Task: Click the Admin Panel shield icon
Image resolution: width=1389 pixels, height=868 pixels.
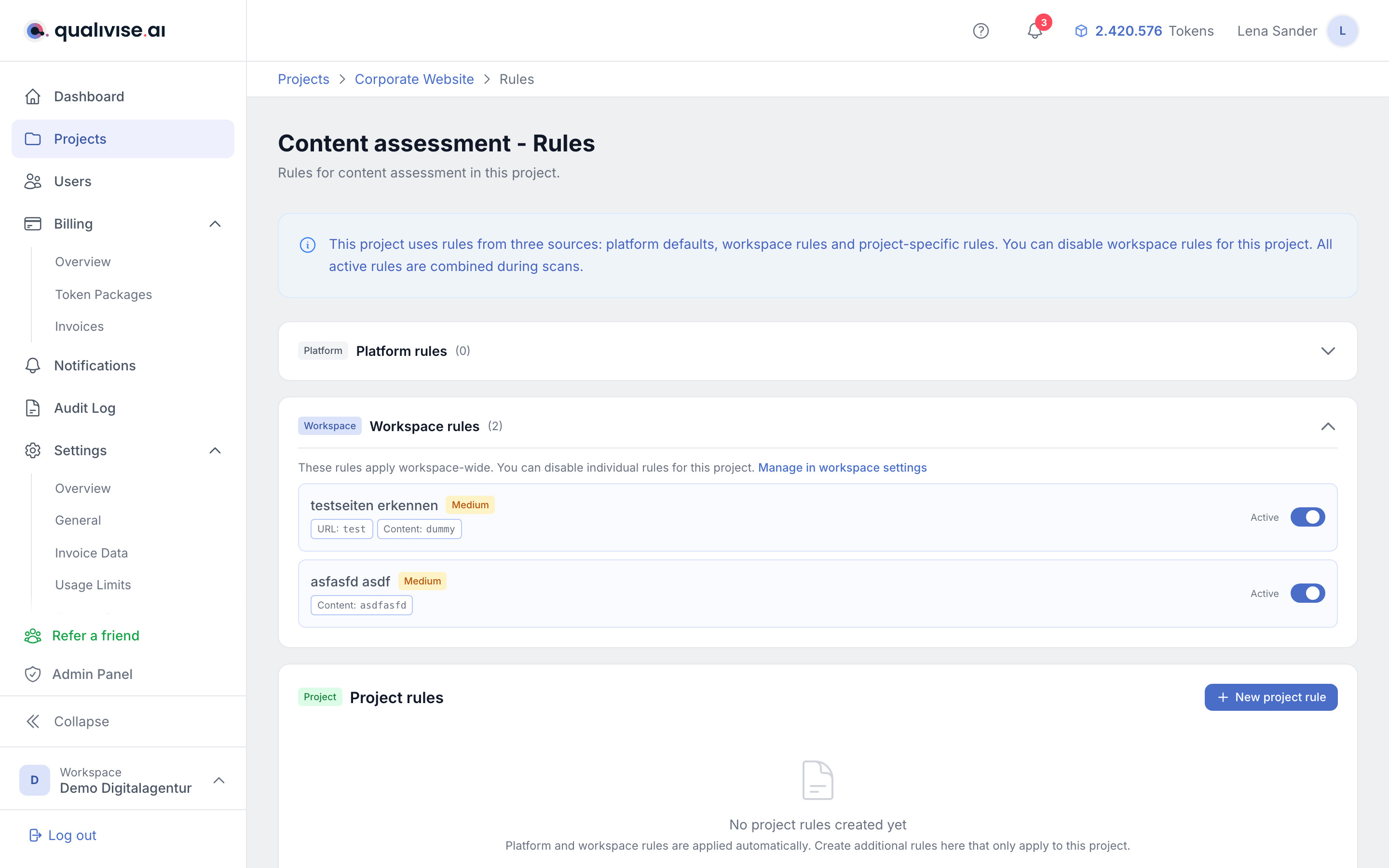Action: pos(33,674)
